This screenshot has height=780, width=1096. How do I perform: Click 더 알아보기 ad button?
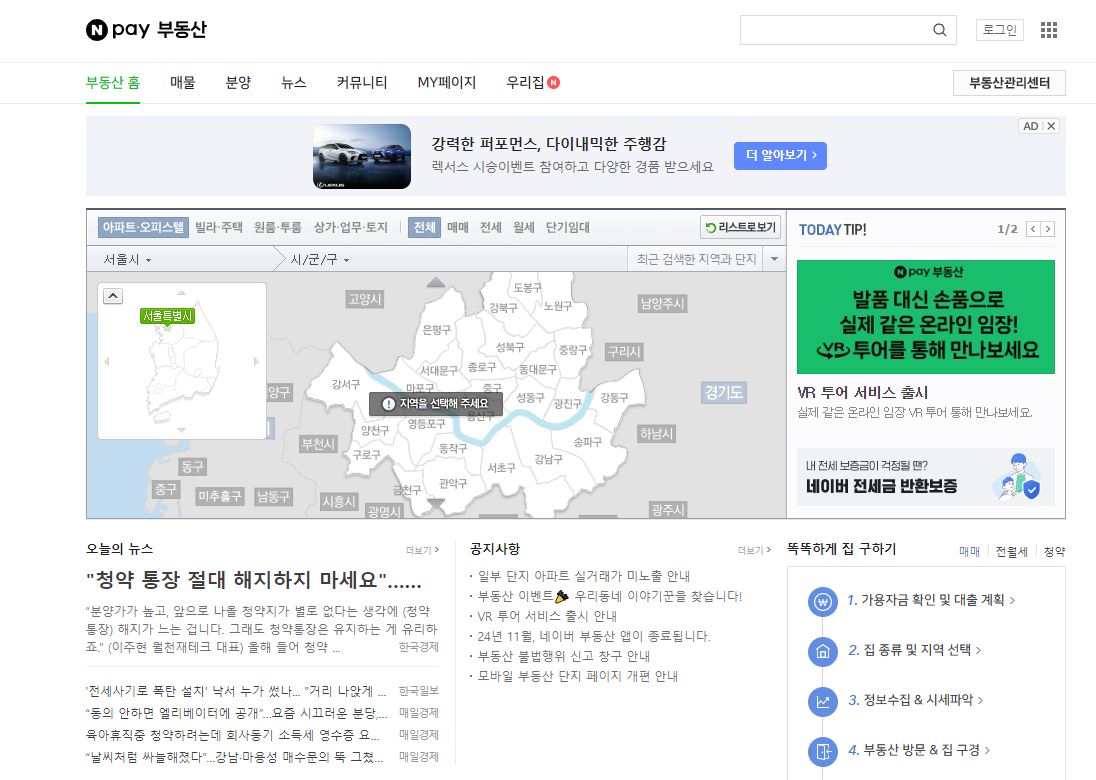pos(780,156)
